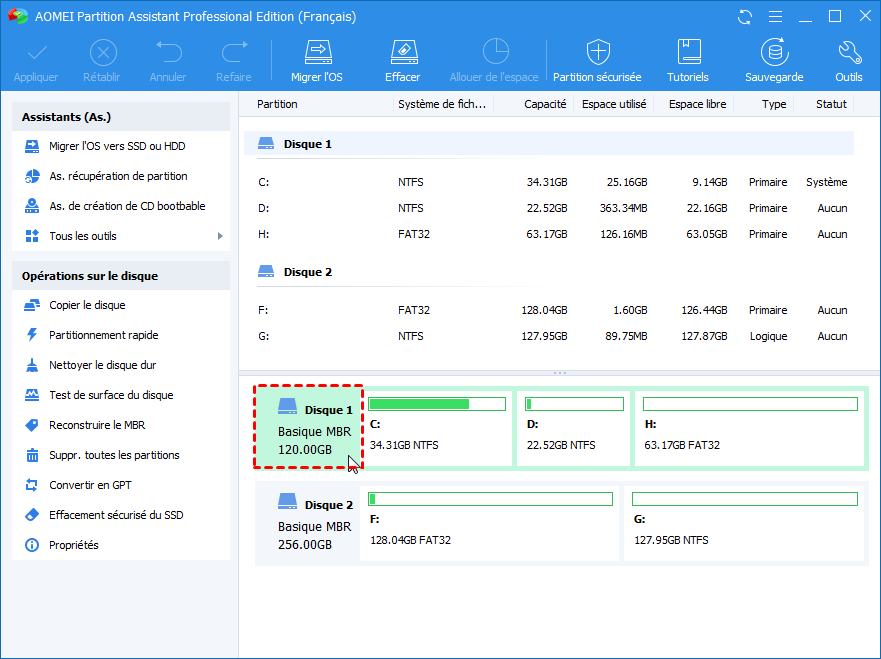This screenshot has width=881, height=659.
Task: Select partition C: row in the list
Action: [x=550, y=182]
